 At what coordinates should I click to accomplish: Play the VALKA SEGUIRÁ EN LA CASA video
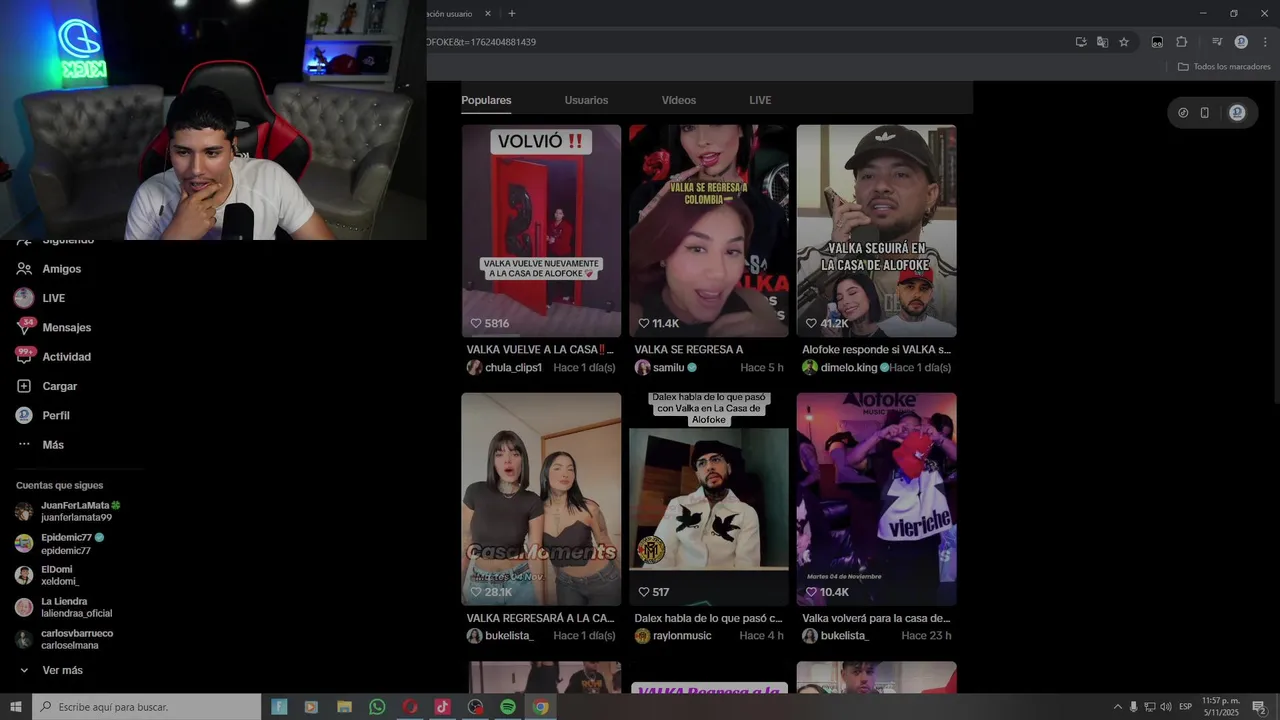(876, 231)
